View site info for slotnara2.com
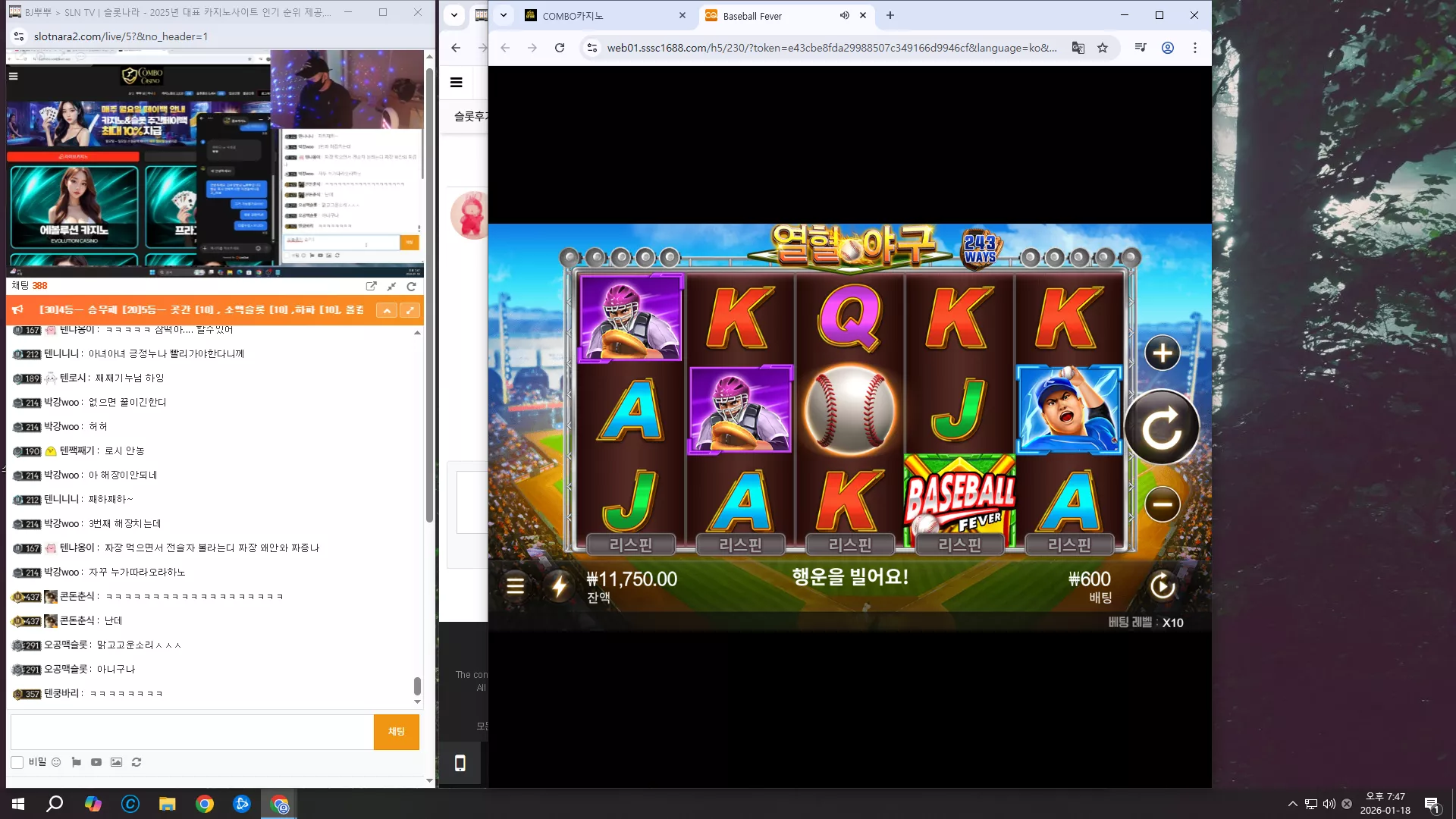Image resolution: width=1456 pixels, height=819 pixels. (x=20, y=36)
